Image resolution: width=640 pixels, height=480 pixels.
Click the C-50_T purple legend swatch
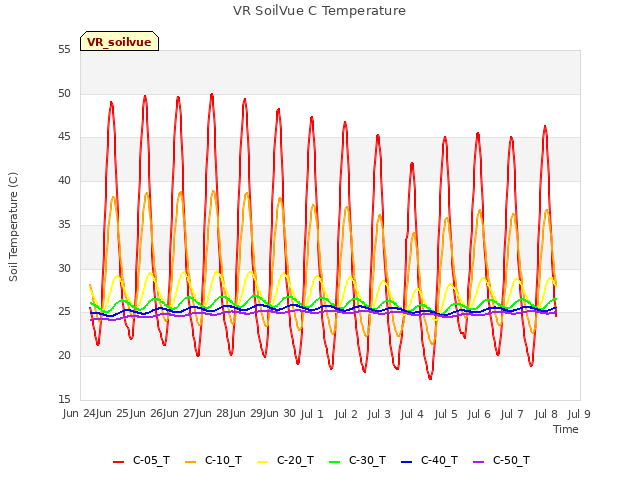(478, 462)
